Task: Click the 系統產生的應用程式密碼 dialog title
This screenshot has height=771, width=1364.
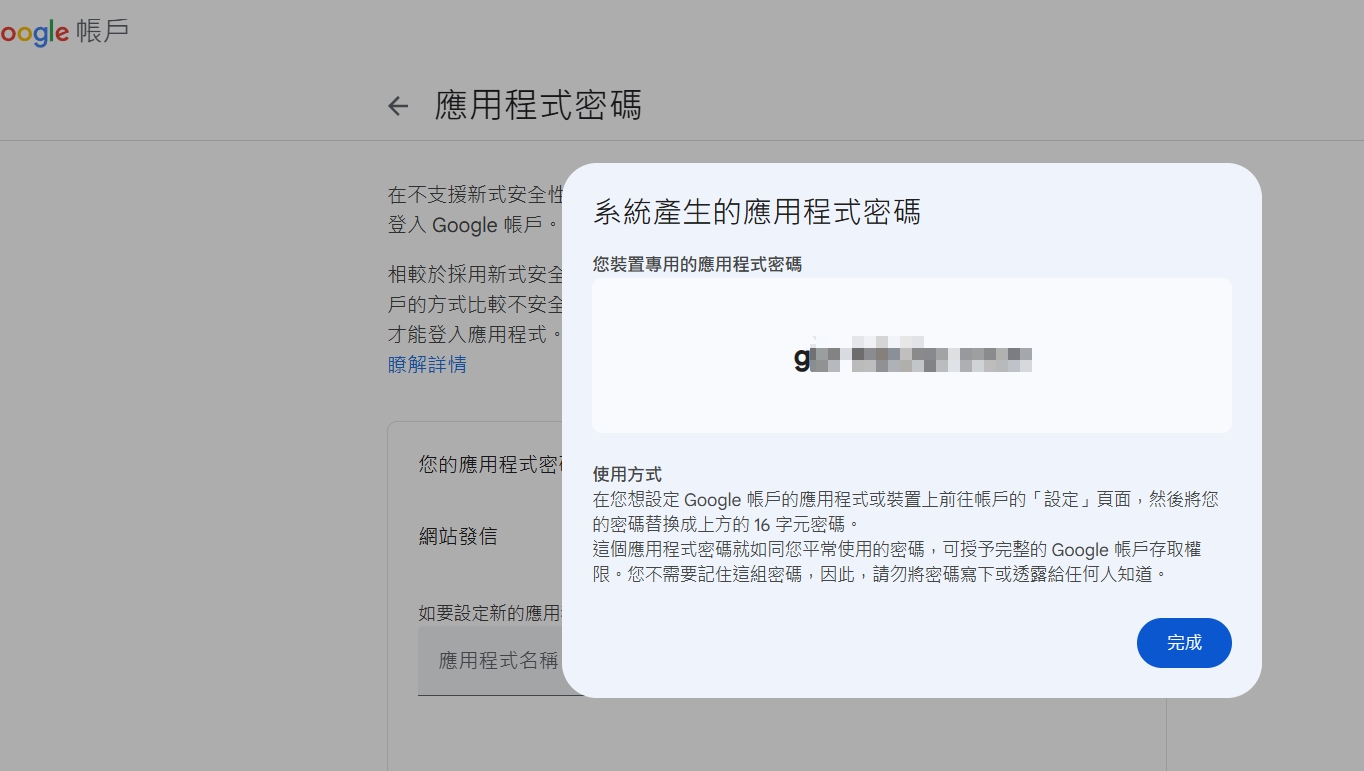Action: pyautogui.click(x=757, y=212)
